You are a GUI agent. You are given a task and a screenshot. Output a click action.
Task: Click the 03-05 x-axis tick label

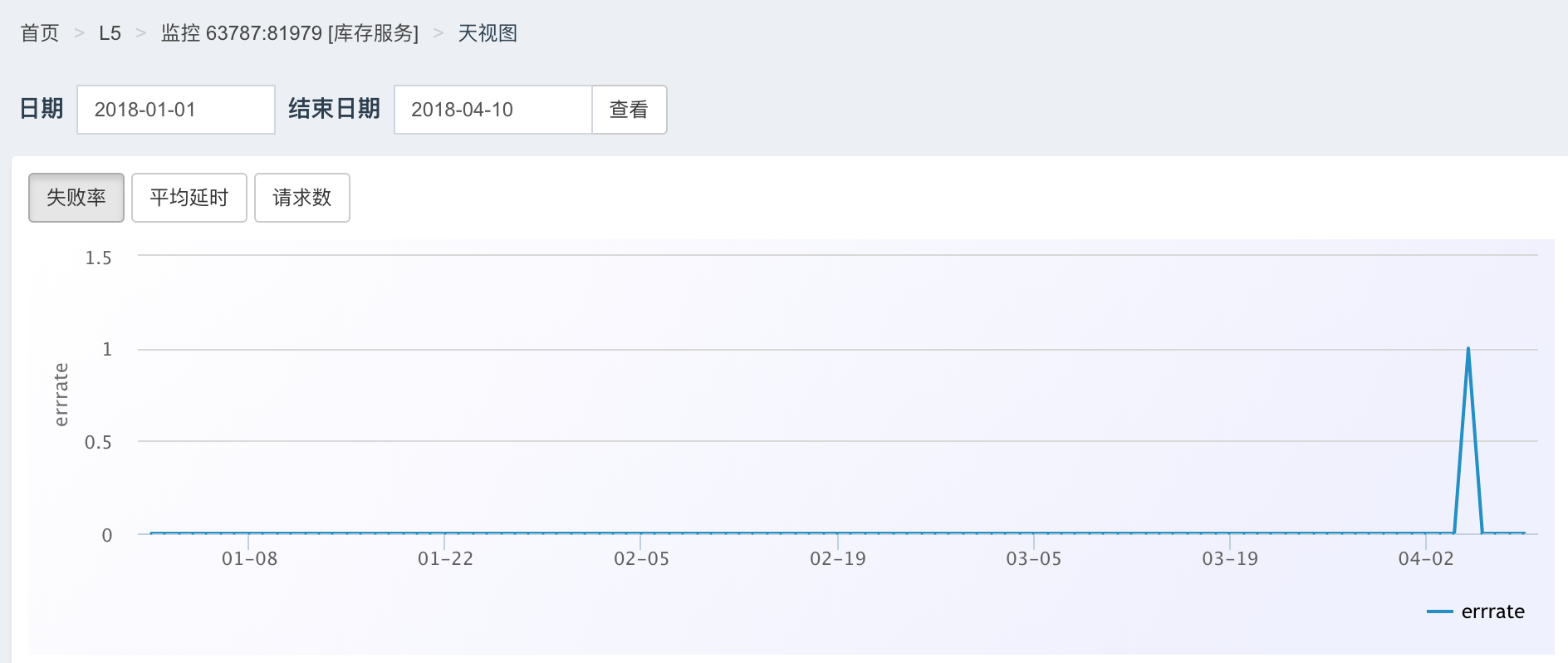1034,559
